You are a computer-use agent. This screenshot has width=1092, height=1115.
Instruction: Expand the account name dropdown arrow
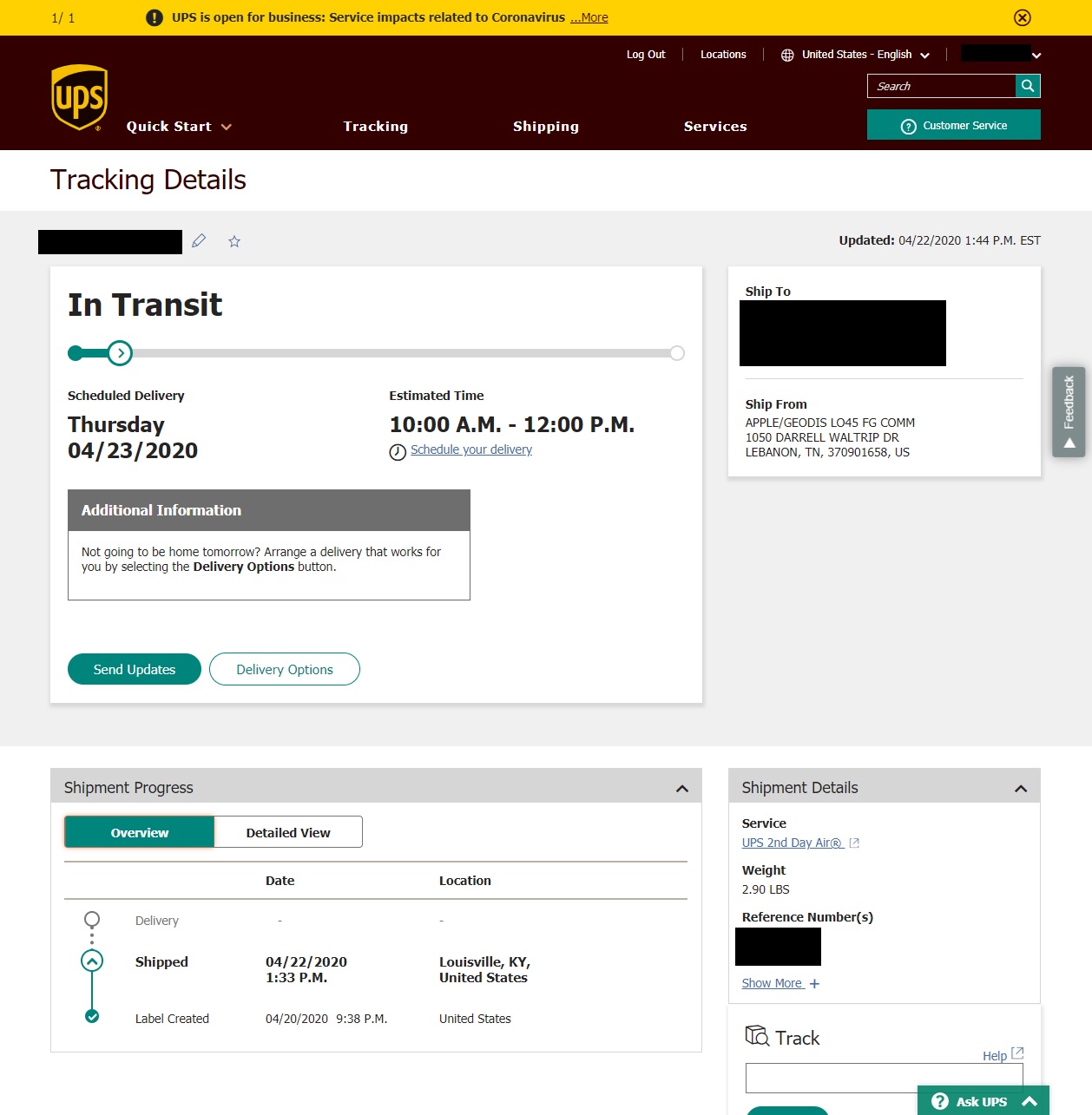(1036, 55)
